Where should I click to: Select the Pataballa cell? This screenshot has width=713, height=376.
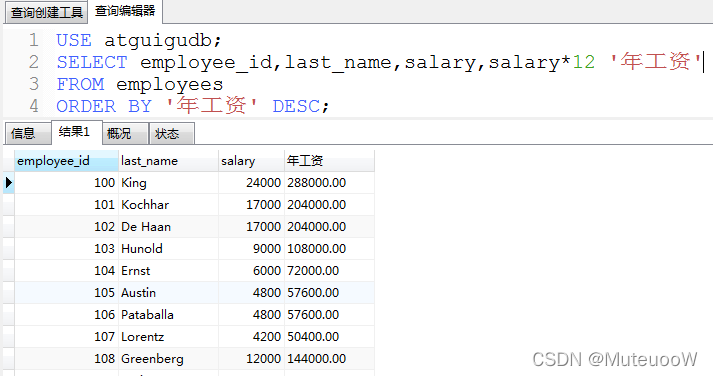168,315
